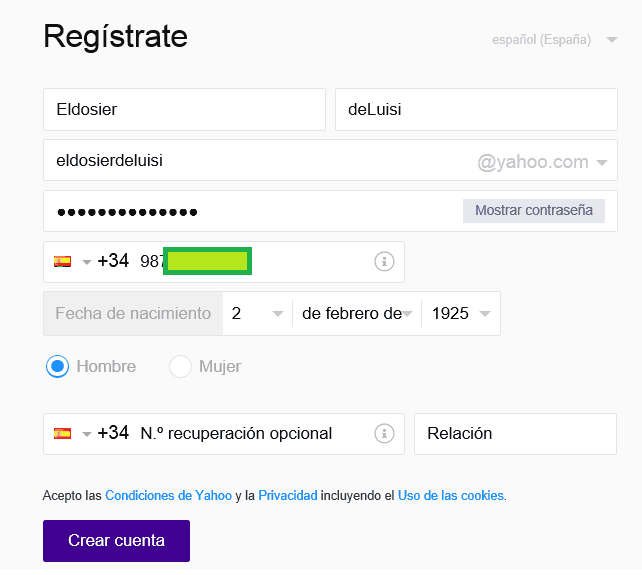Viewport: 642px width, 575px height.
Task: Open the birth day dropdown showing 2
Action: click(x=256, y=313)
